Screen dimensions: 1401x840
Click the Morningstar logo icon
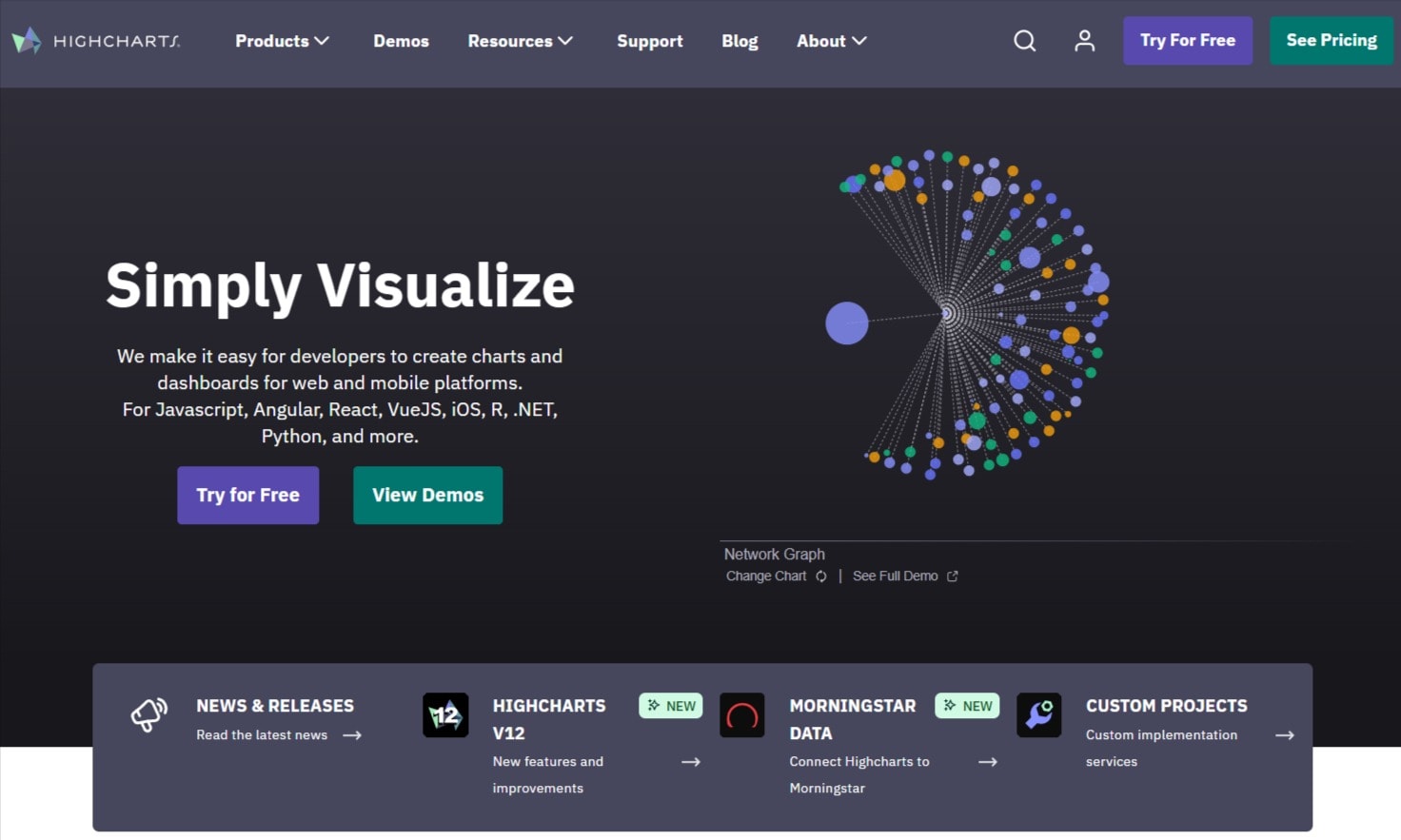(742, 714)
